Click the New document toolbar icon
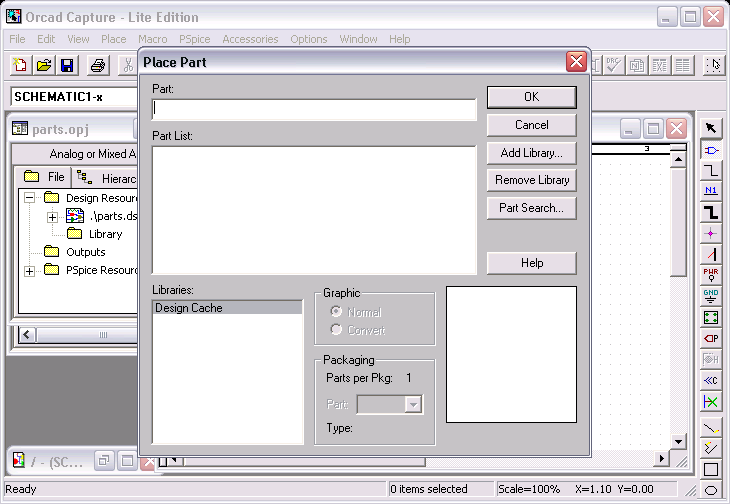 click(20, 65)
